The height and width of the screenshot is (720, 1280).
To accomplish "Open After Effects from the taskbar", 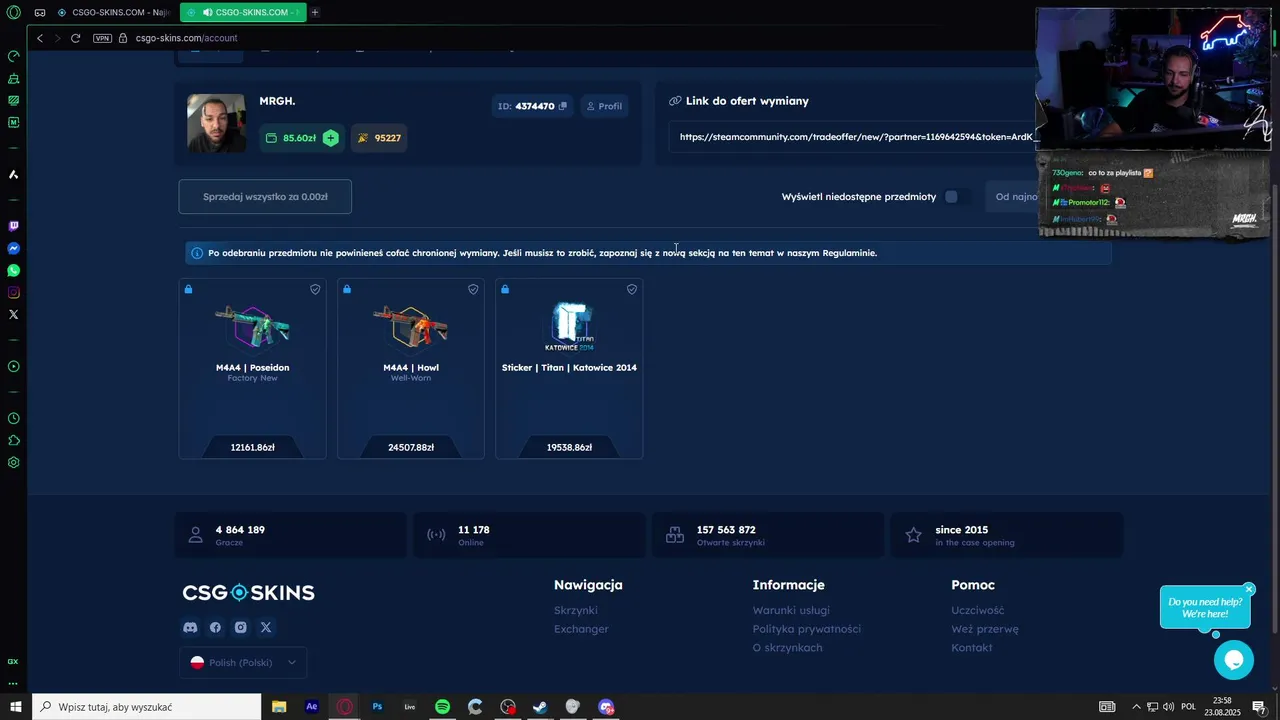I will (x=312, y=707).
